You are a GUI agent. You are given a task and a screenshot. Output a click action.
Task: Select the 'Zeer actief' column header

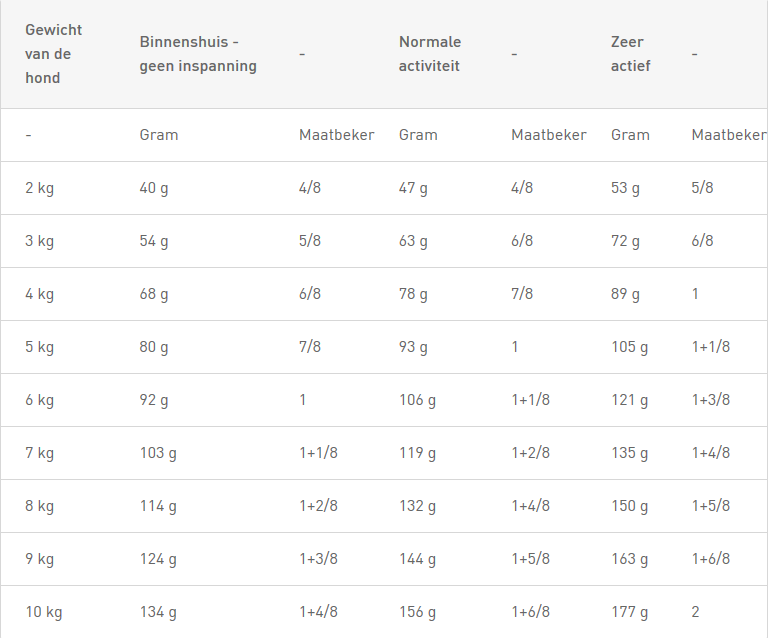pyautogui.click(x=630, y=54)
